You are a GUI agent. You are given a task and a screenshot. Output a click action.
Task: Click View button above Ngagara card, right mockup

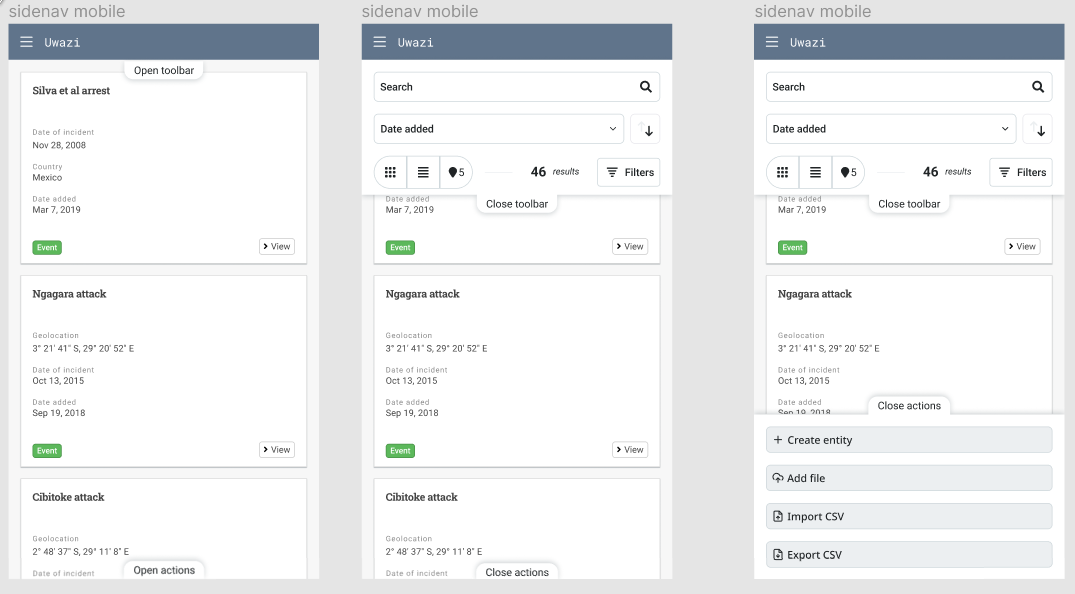pos(1022,246)
